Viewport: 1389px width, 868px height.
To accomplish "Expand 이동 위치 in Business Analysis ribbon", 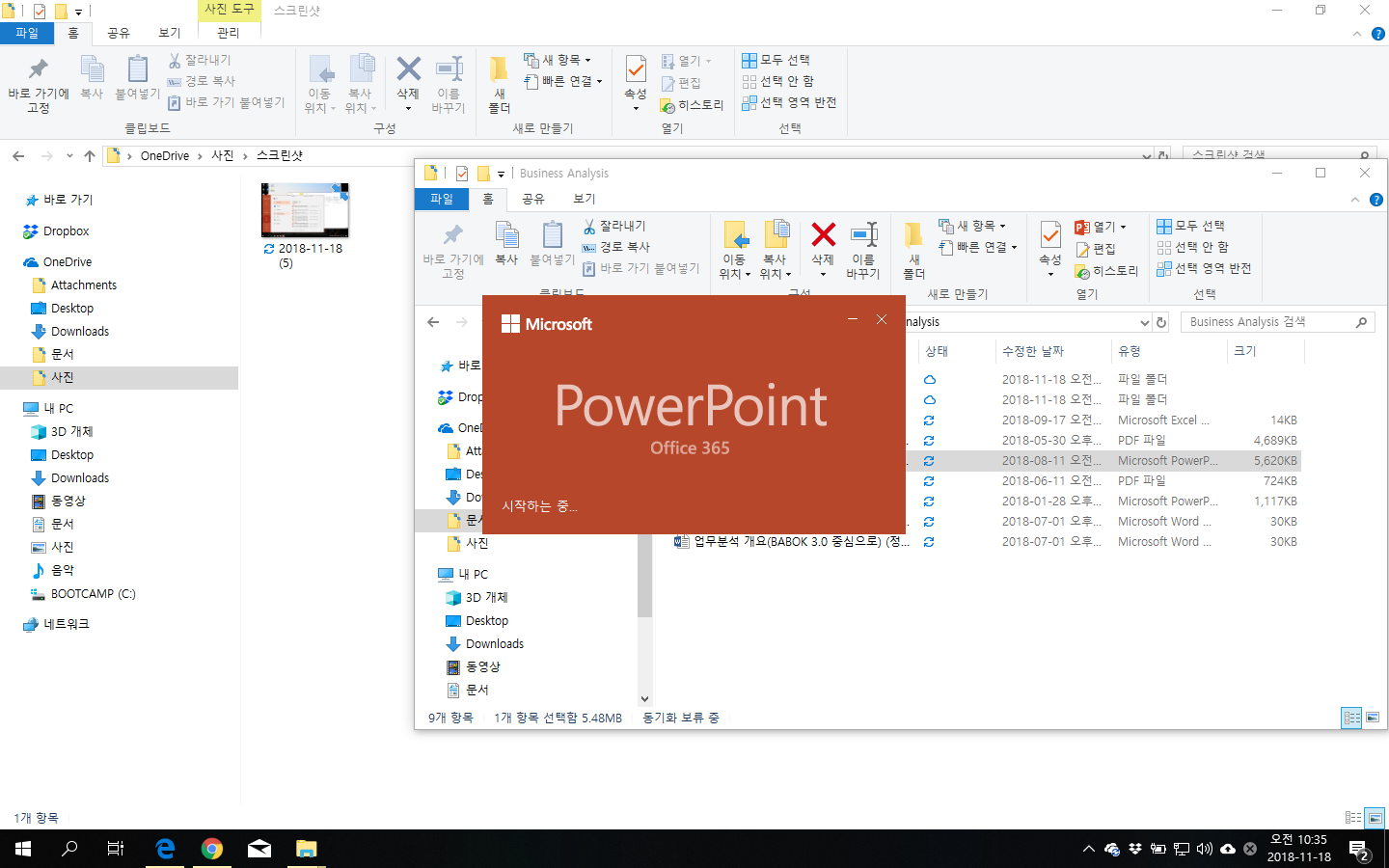I will tap(734, 251).
